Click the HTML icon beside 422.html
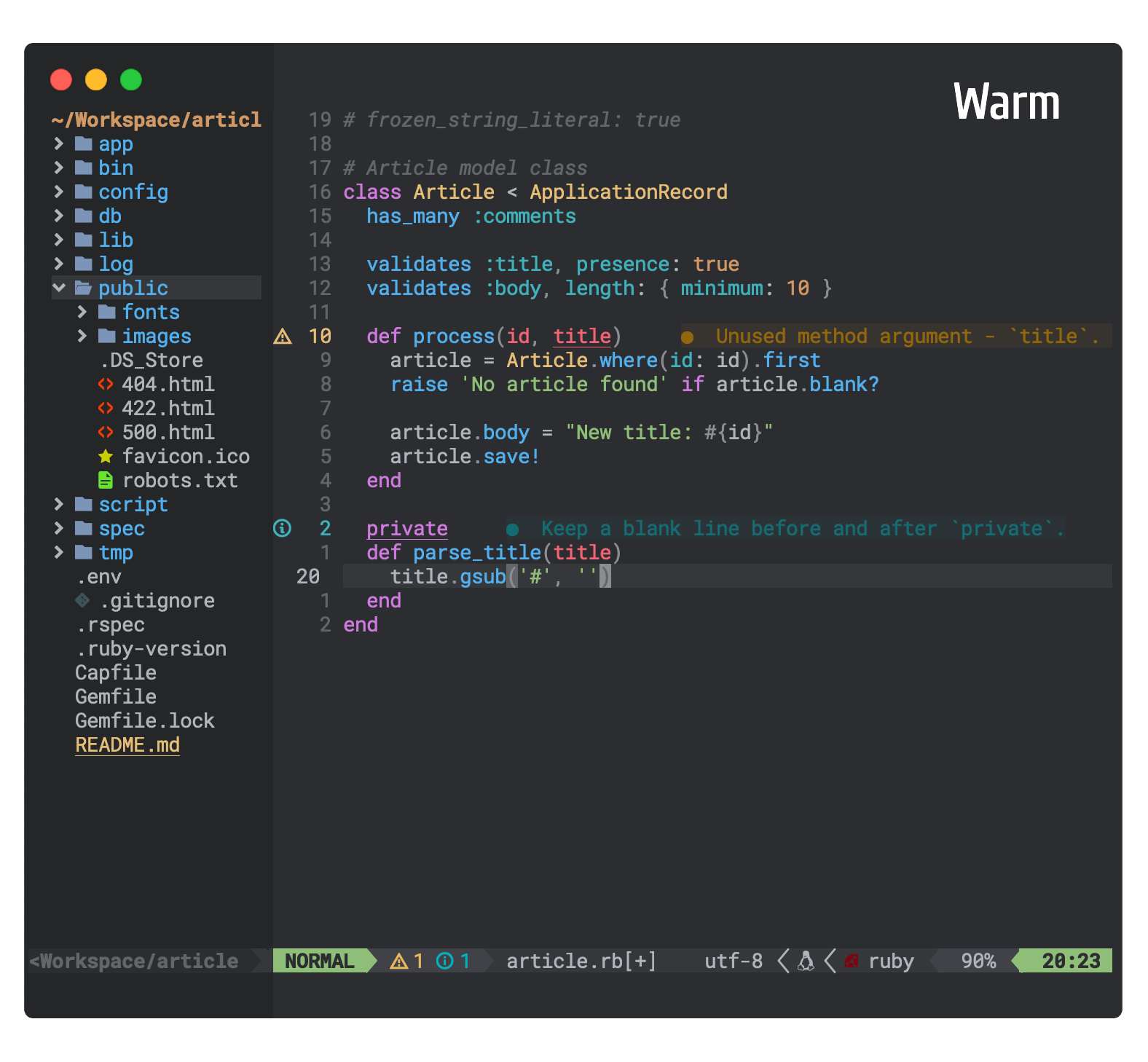This screenshot has width=1148, height=1062. tap(106, 408)
